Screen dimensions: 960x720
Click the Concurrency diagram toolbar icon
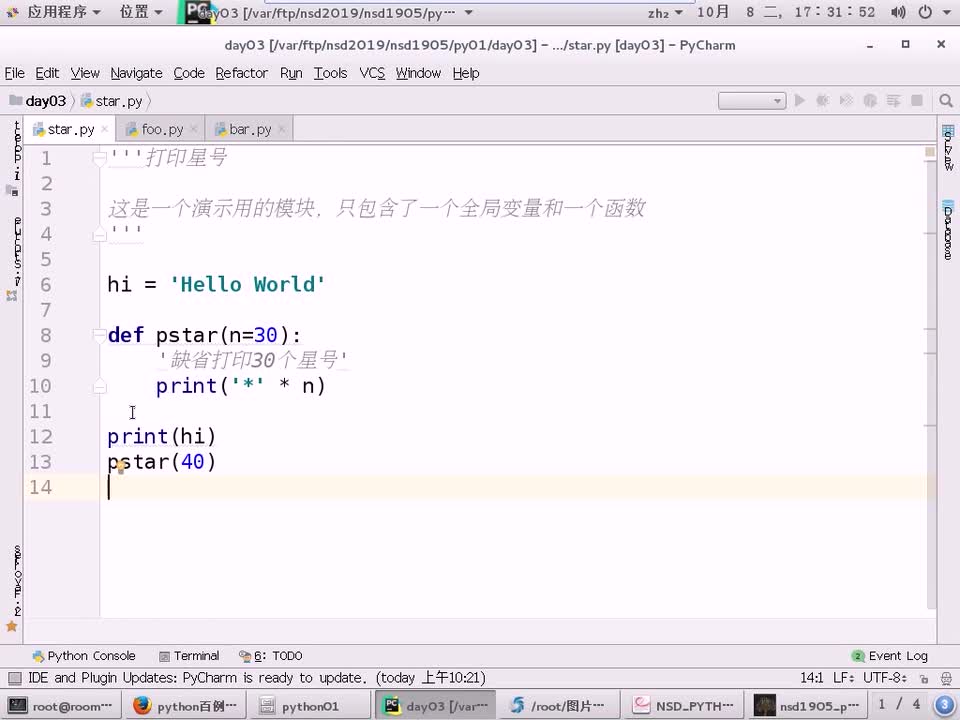(x=893, y=100)
